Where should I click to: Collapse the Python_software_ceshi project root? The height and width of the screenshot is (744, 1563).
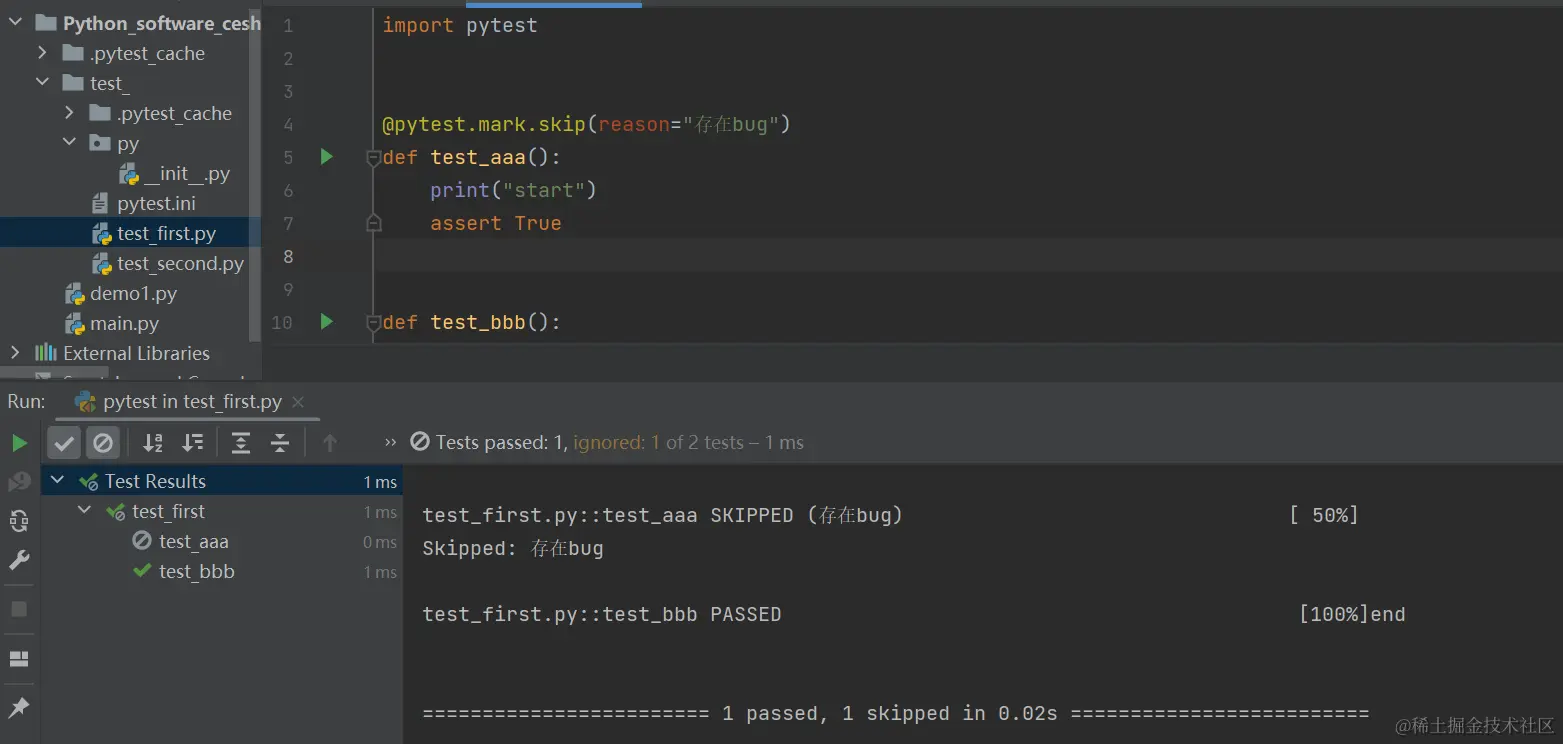pos(15,23)
